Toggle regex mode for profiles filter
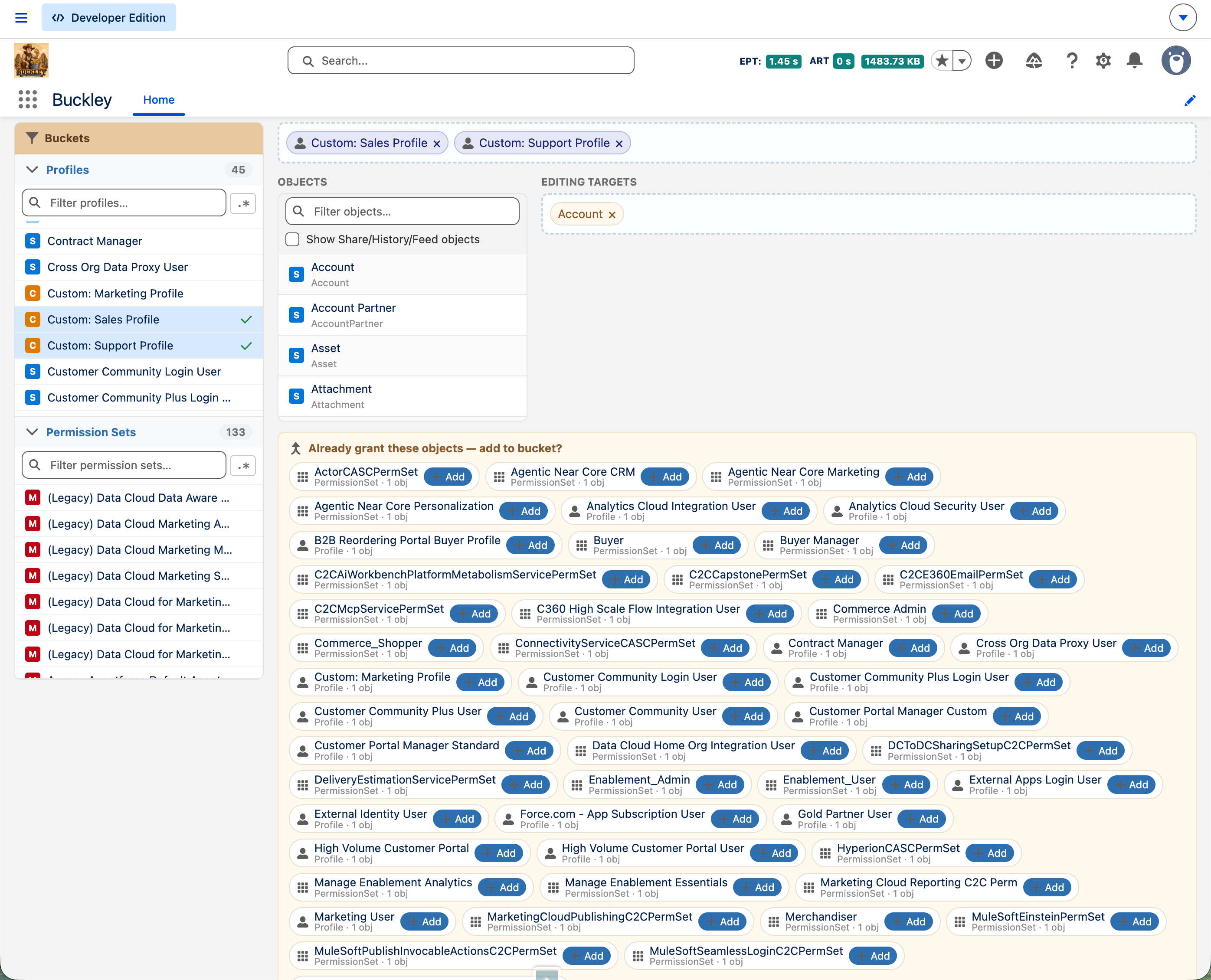The height and width of the screenshot is (980, 1211). click(243, 203)
